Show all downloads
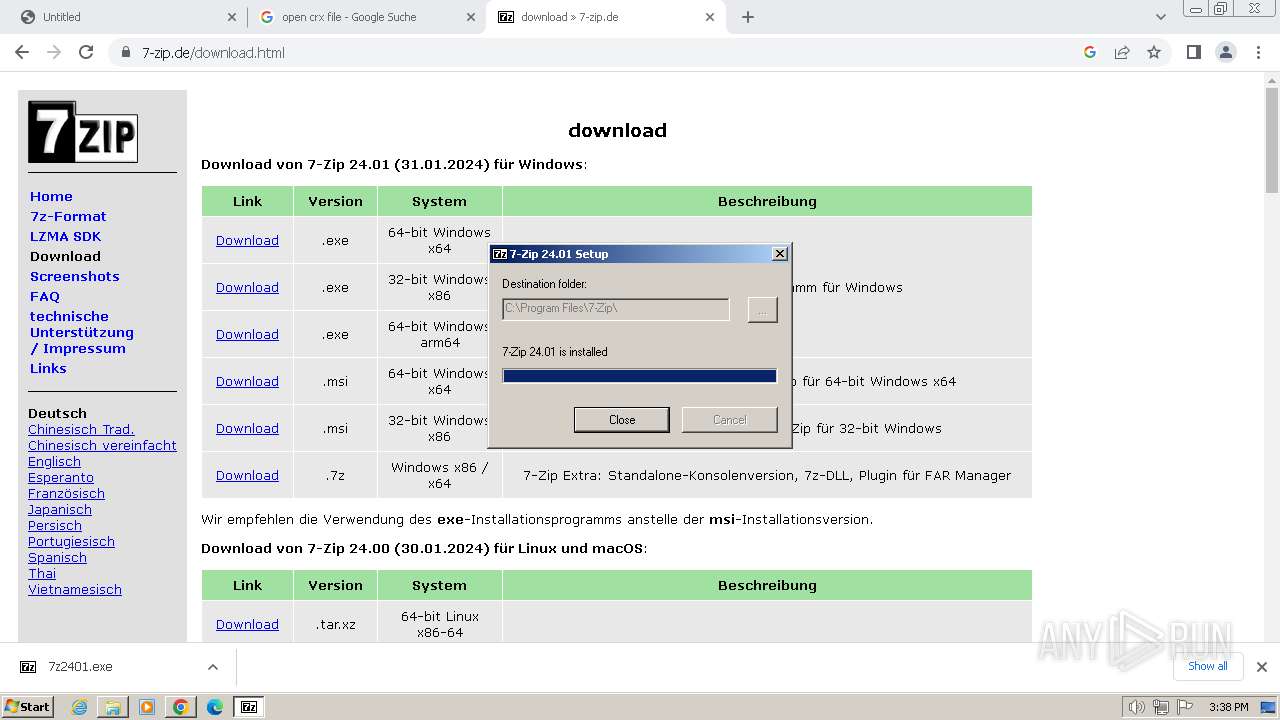 tap(1207, 666)
